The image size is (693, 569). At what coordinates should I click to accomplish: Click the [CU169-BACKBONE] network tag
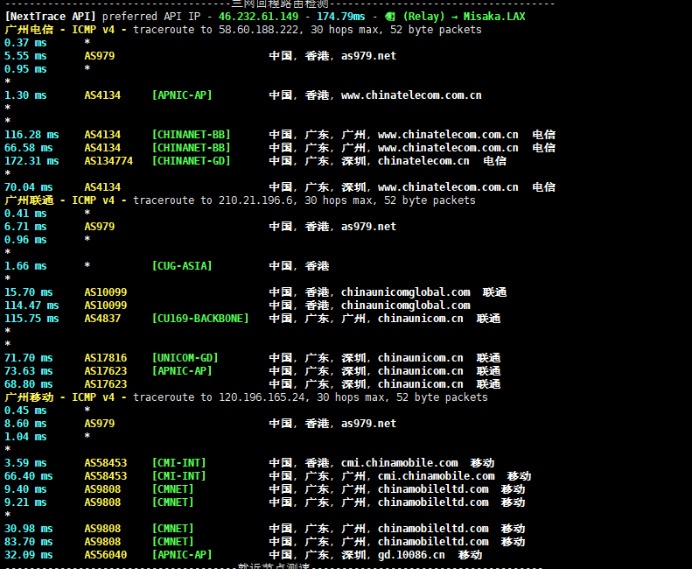(200, 318)
